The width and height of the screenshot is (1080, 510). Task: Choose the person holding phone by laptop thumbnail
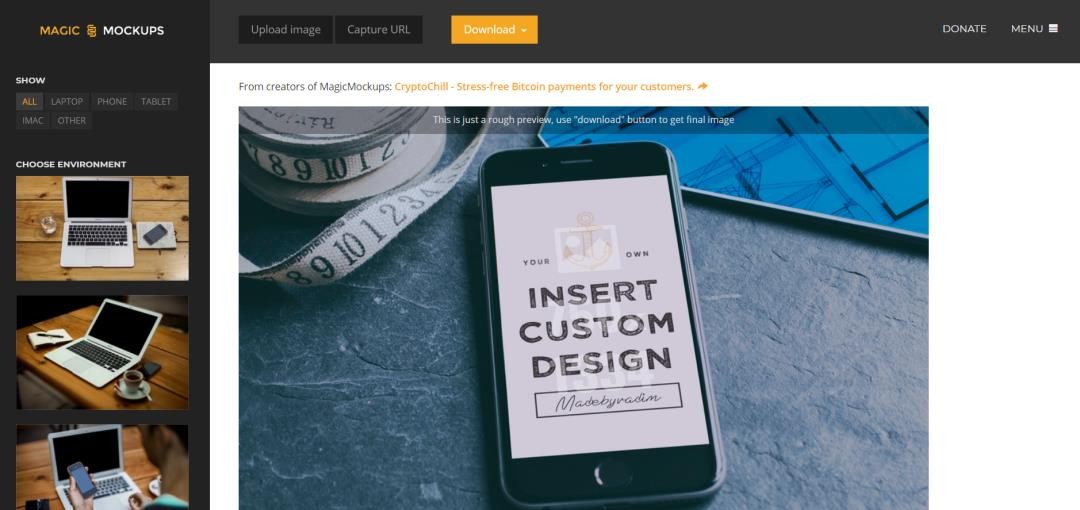click(x=102, y=467)
